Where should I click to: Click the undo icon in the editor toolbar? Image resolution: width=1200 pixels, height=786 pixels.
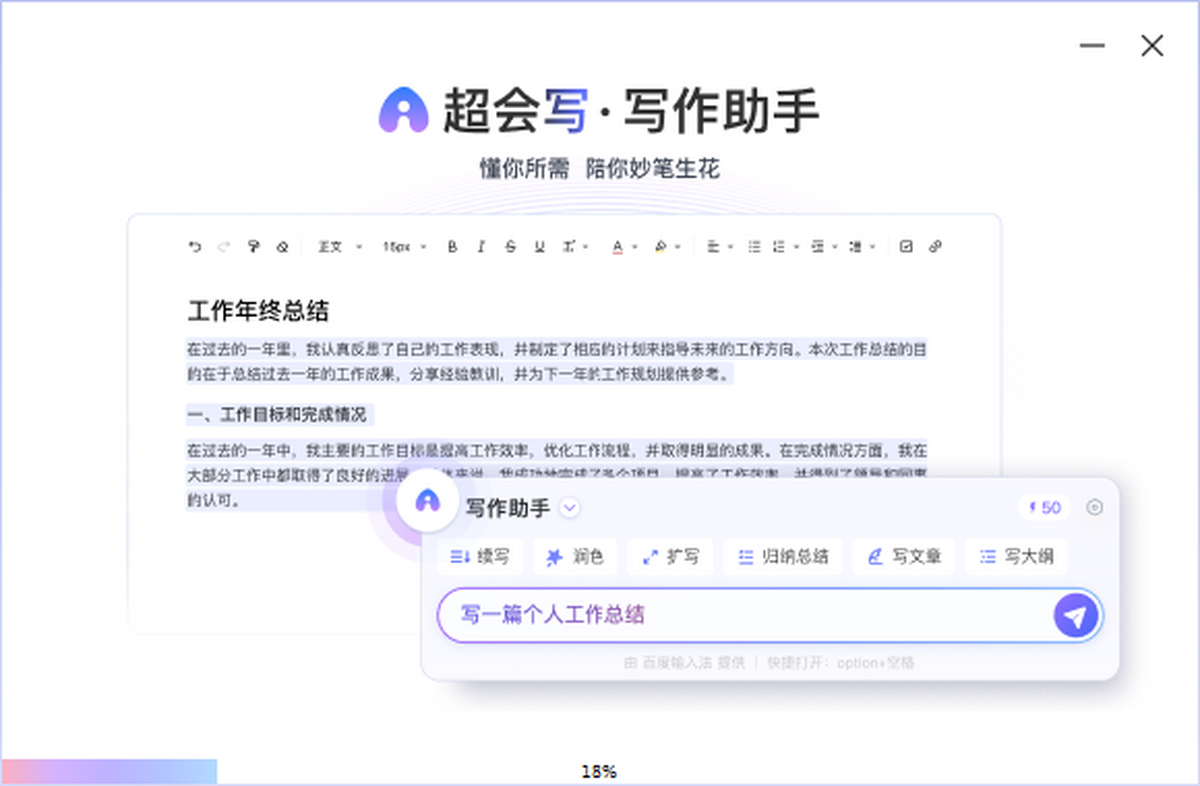[x=195, y=246]
